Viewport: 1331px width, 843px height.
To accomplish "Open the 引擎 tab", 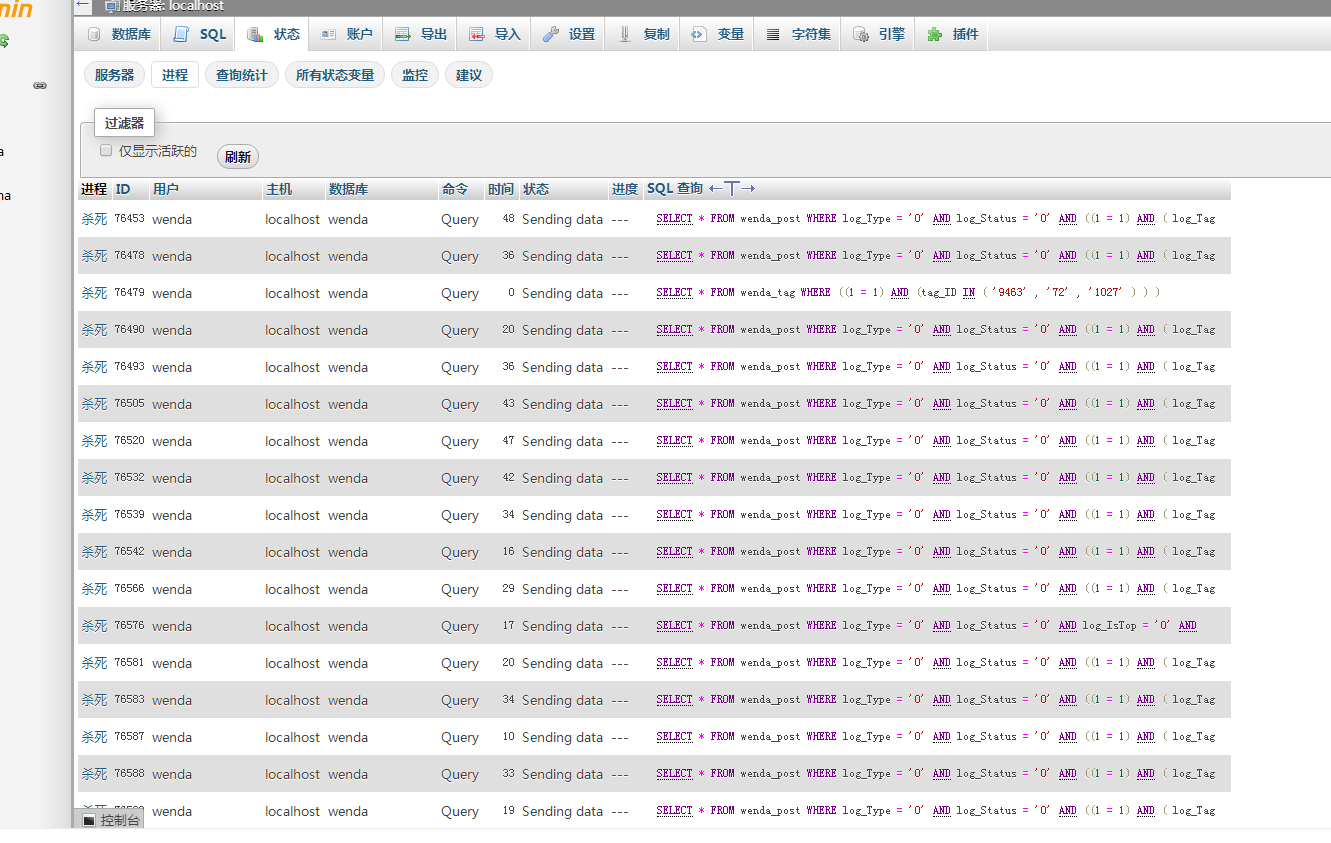I will [x=879, y=34].
